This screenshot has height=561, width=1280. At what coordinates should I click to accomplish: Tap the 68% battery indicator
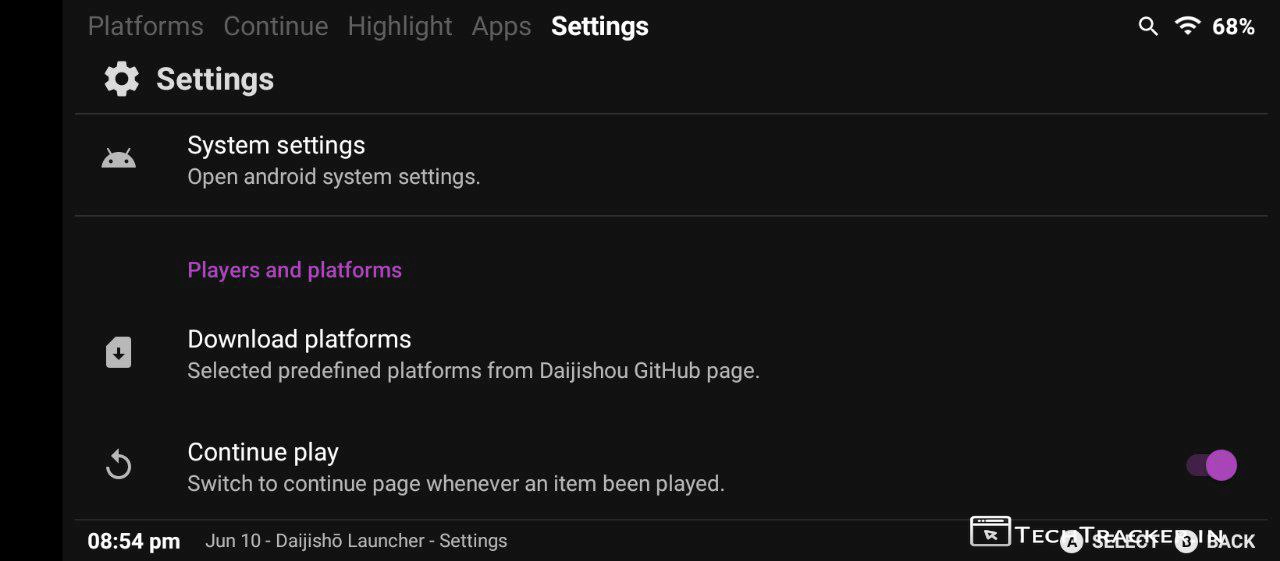pyautogui.click(x=1233, y=27)
